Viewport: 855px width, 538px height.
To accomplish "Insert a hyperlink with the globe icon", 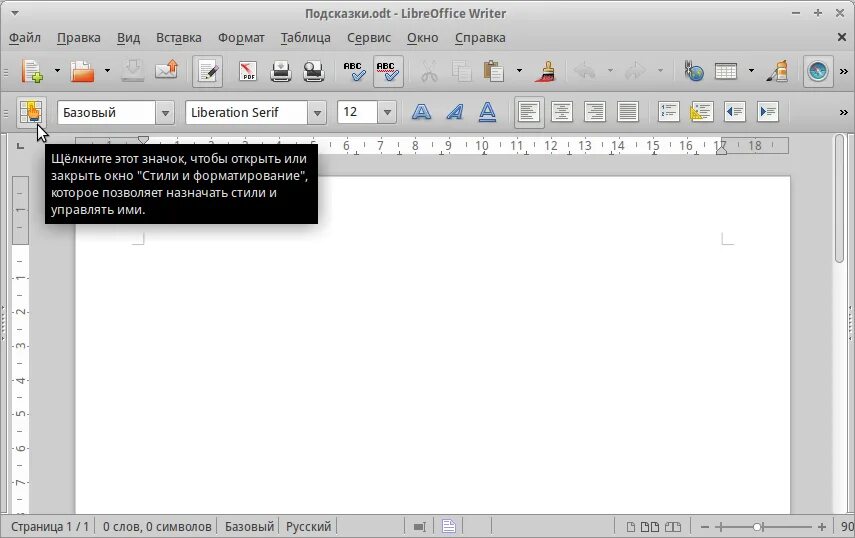I will click(x=694, y=71).
